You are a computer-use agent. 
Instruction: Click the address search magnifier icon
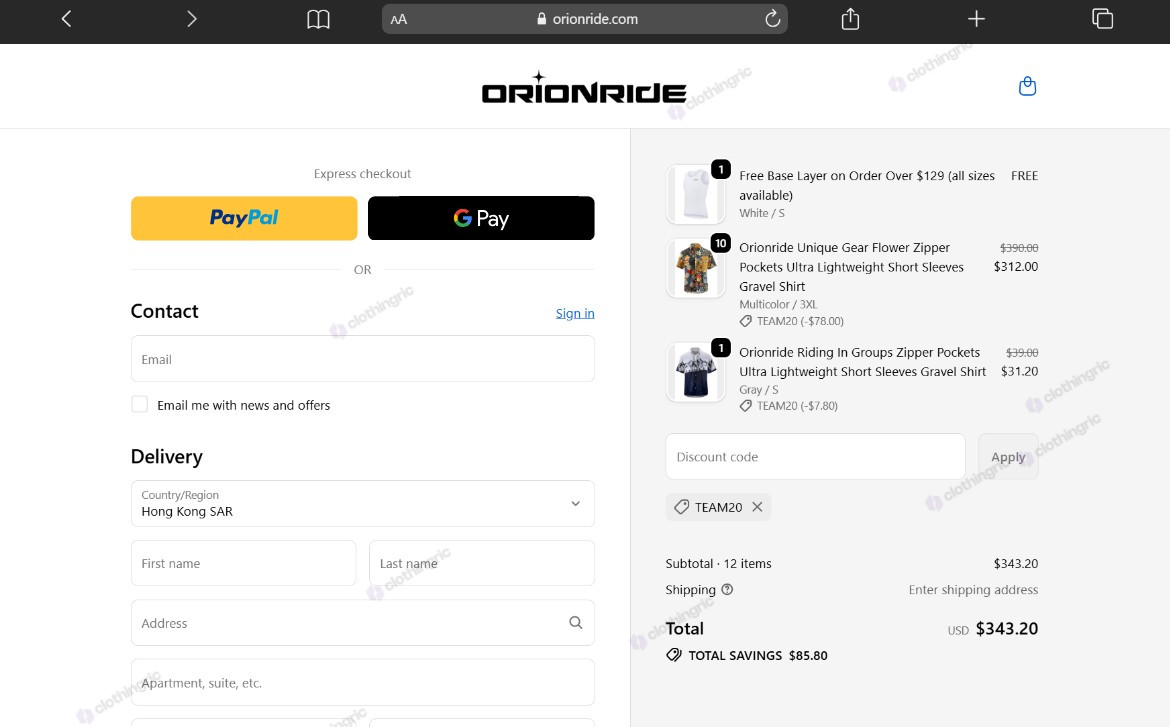click(x=575, y=623)
